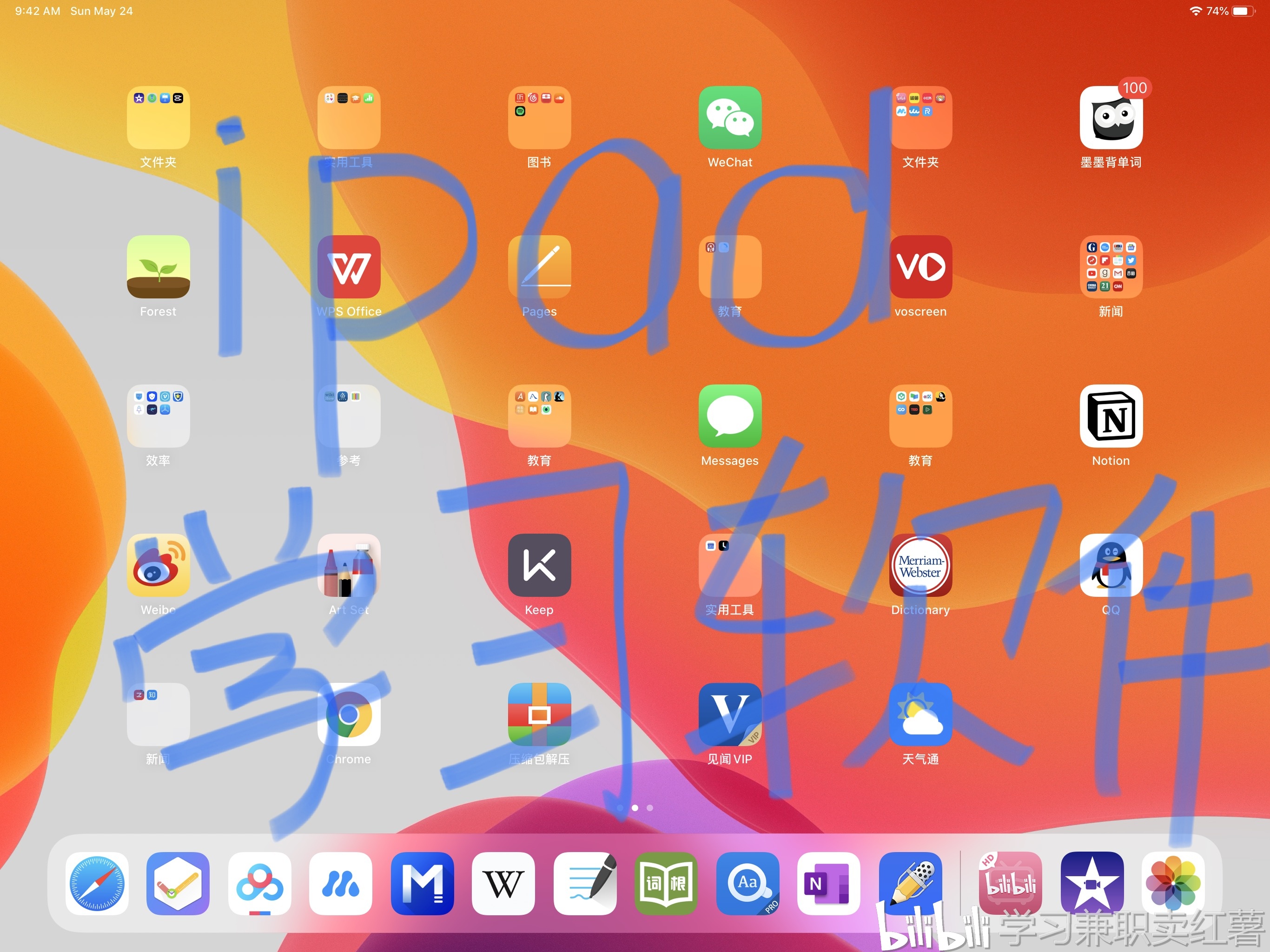Image resolution: width=1270 pixels, height=952 pixels.
Task: Open the Messages app
Action: 730,416
